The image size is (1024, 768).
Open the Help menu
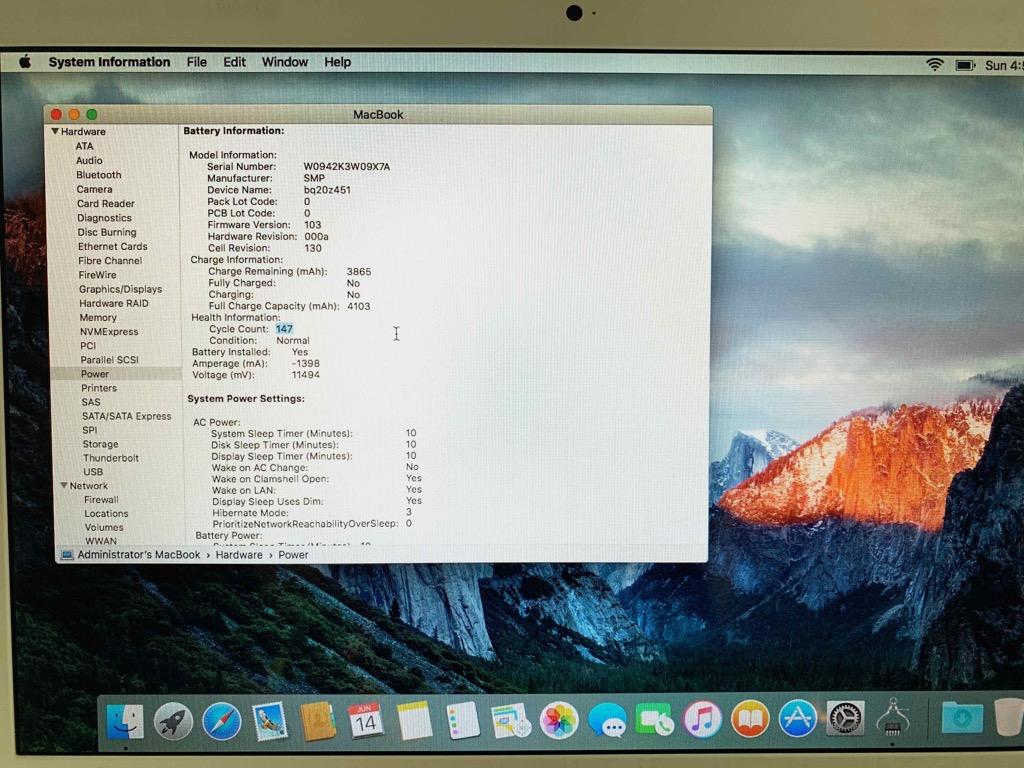point(337,62)
